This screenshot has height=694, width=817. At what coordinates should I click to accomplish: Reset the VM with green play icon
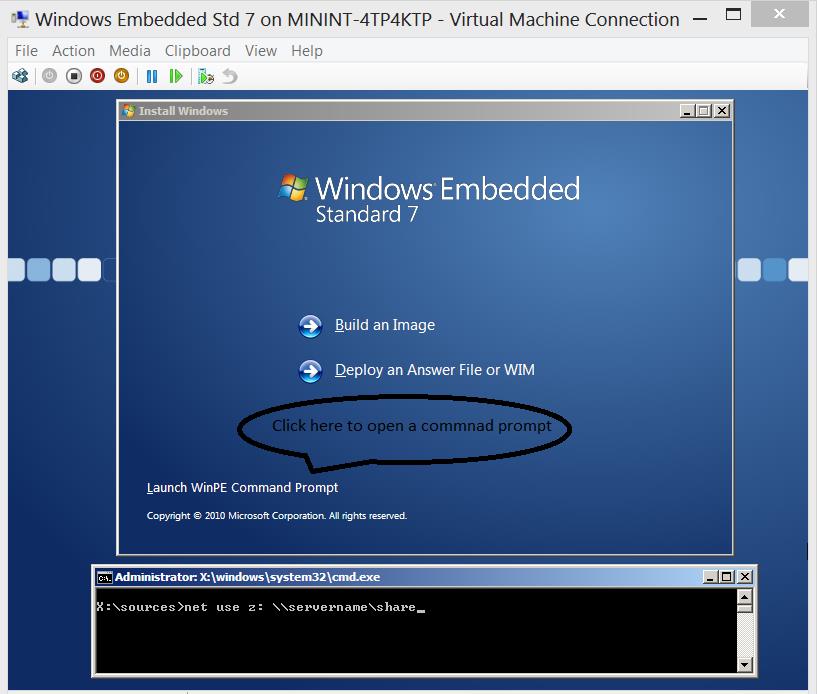(x=176, y=77)
